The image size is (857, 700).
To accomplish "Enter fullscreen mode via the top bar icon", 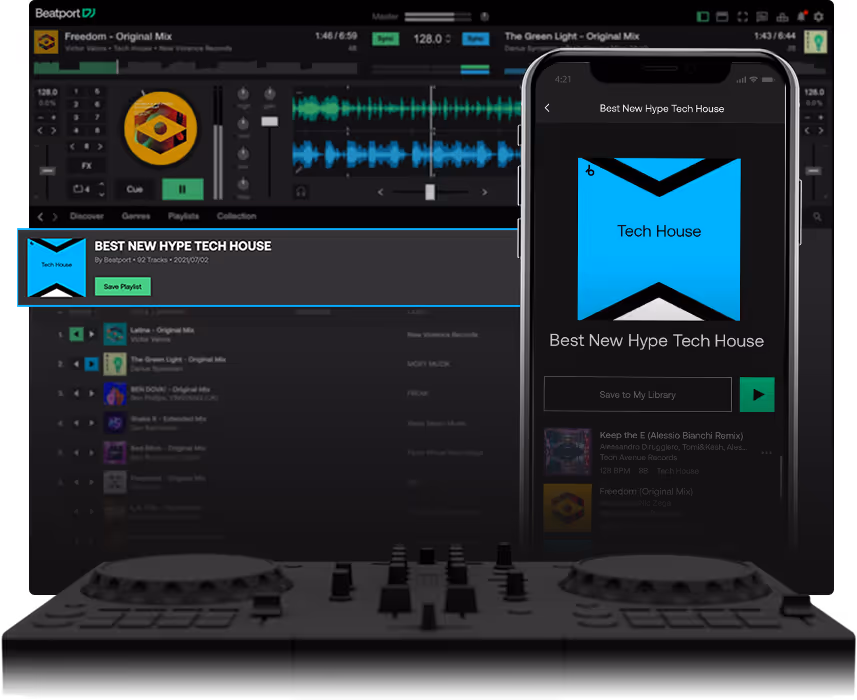I will [x=742, y=17].
